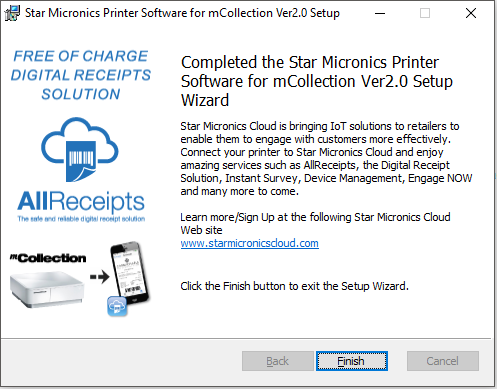Click the 'FREE OF CHARGE' banner text

click(x=81, y=75)
